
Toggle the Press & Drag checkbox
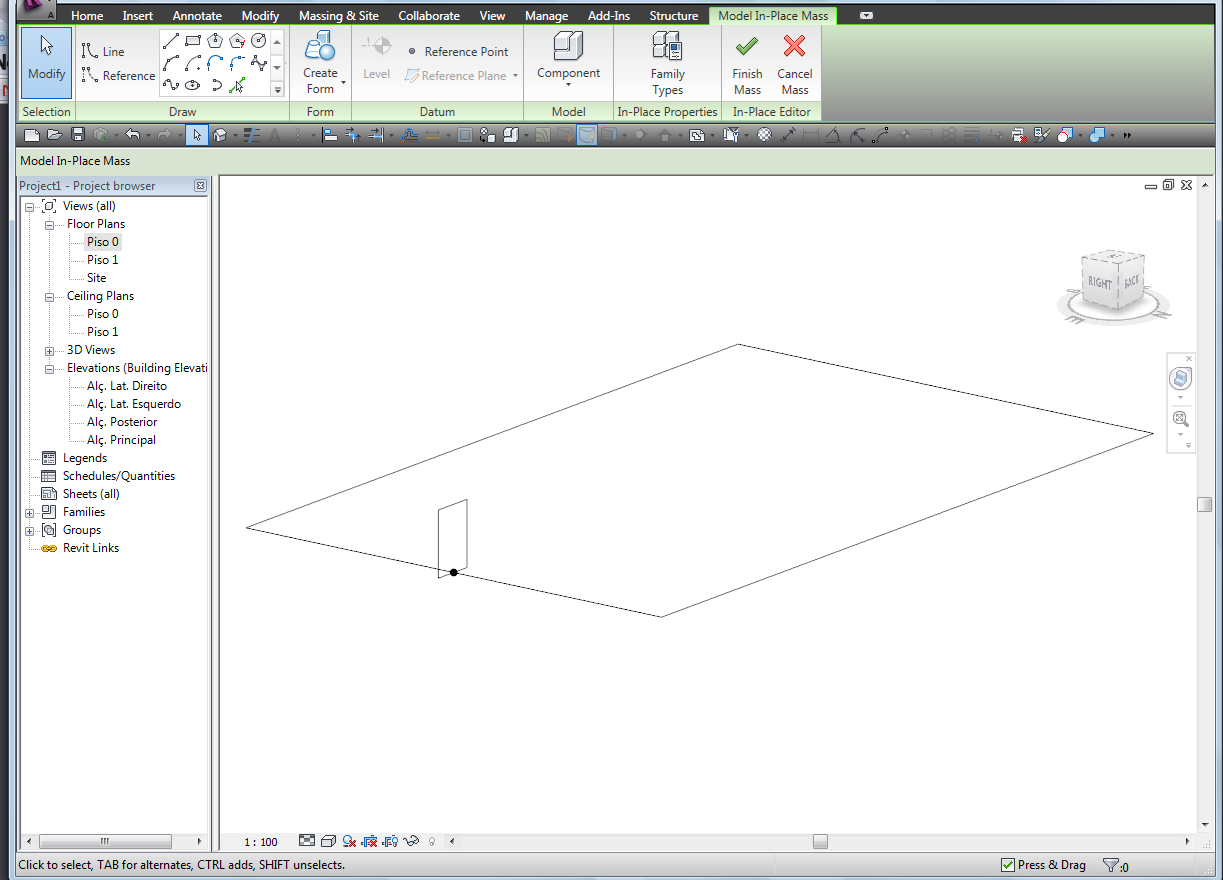pyautogui.click(x=1008, y=865)
